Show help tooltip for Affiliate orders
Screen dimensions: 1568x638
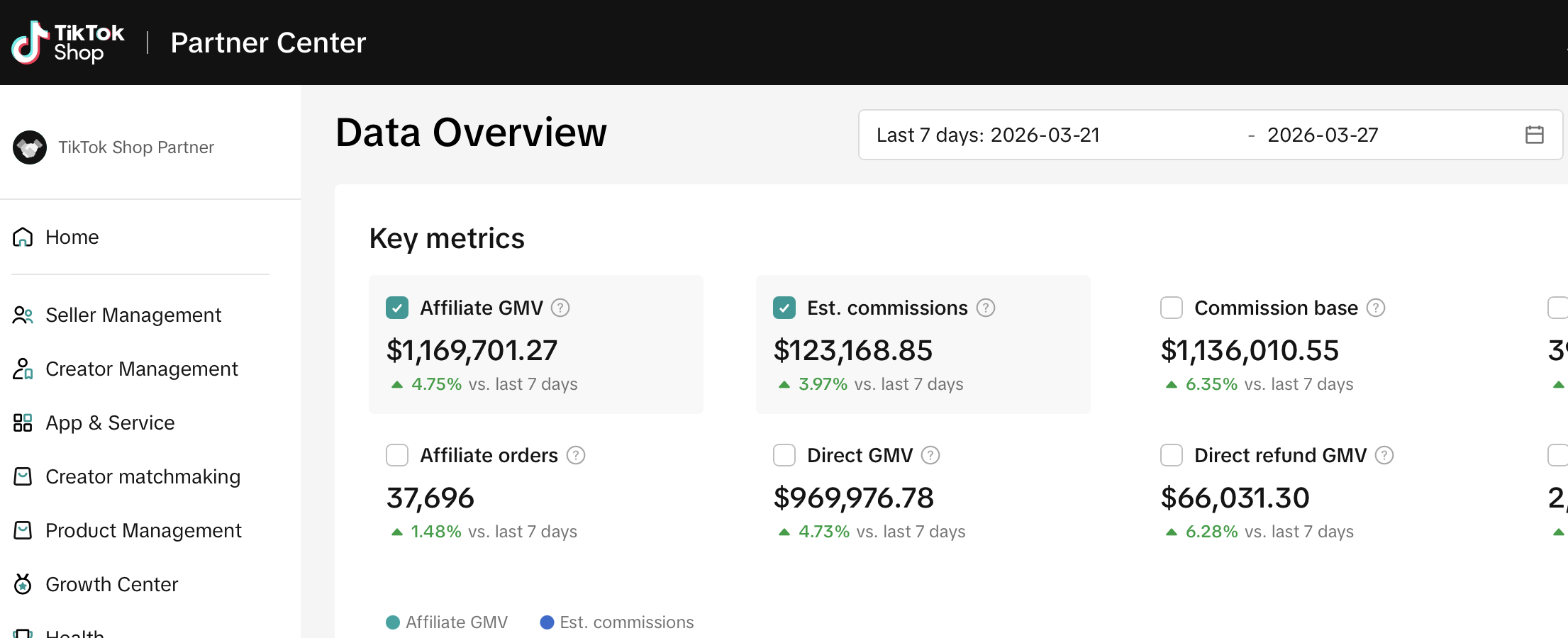[576, 455]
